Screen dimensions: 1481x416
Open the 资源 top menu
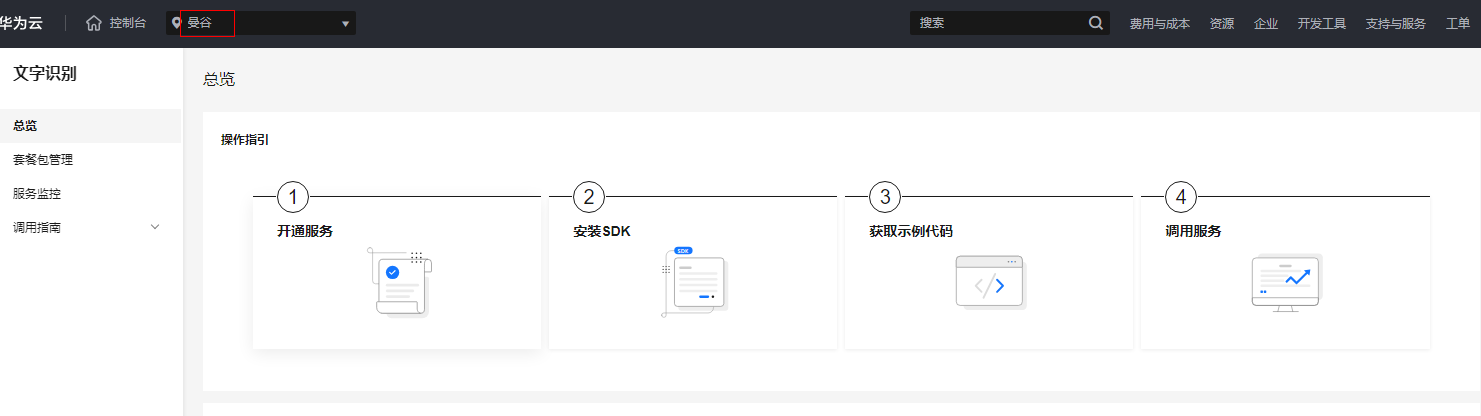(1221, 24)
